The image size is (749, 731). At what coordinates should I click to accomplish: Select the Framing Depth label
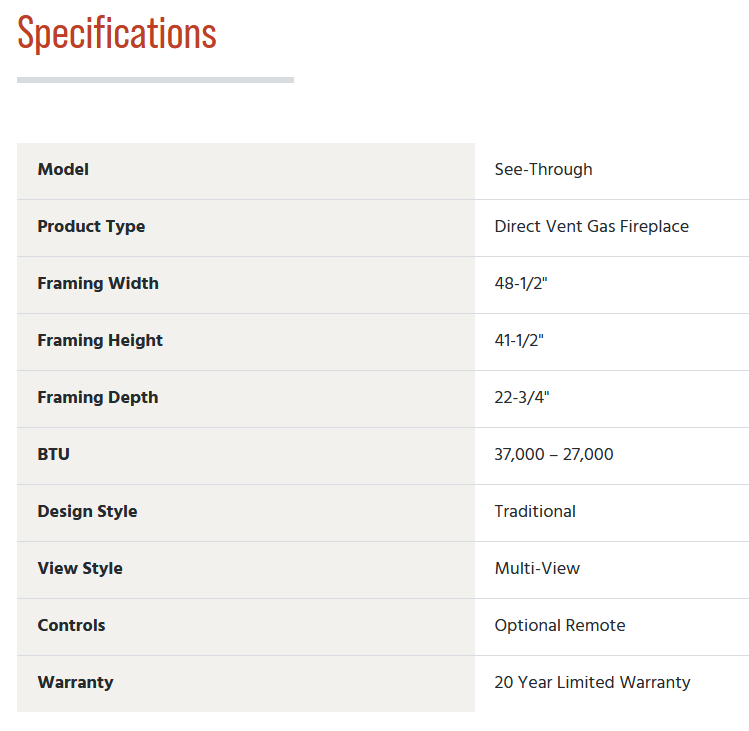pyautogui.click(x=98, y=398)
